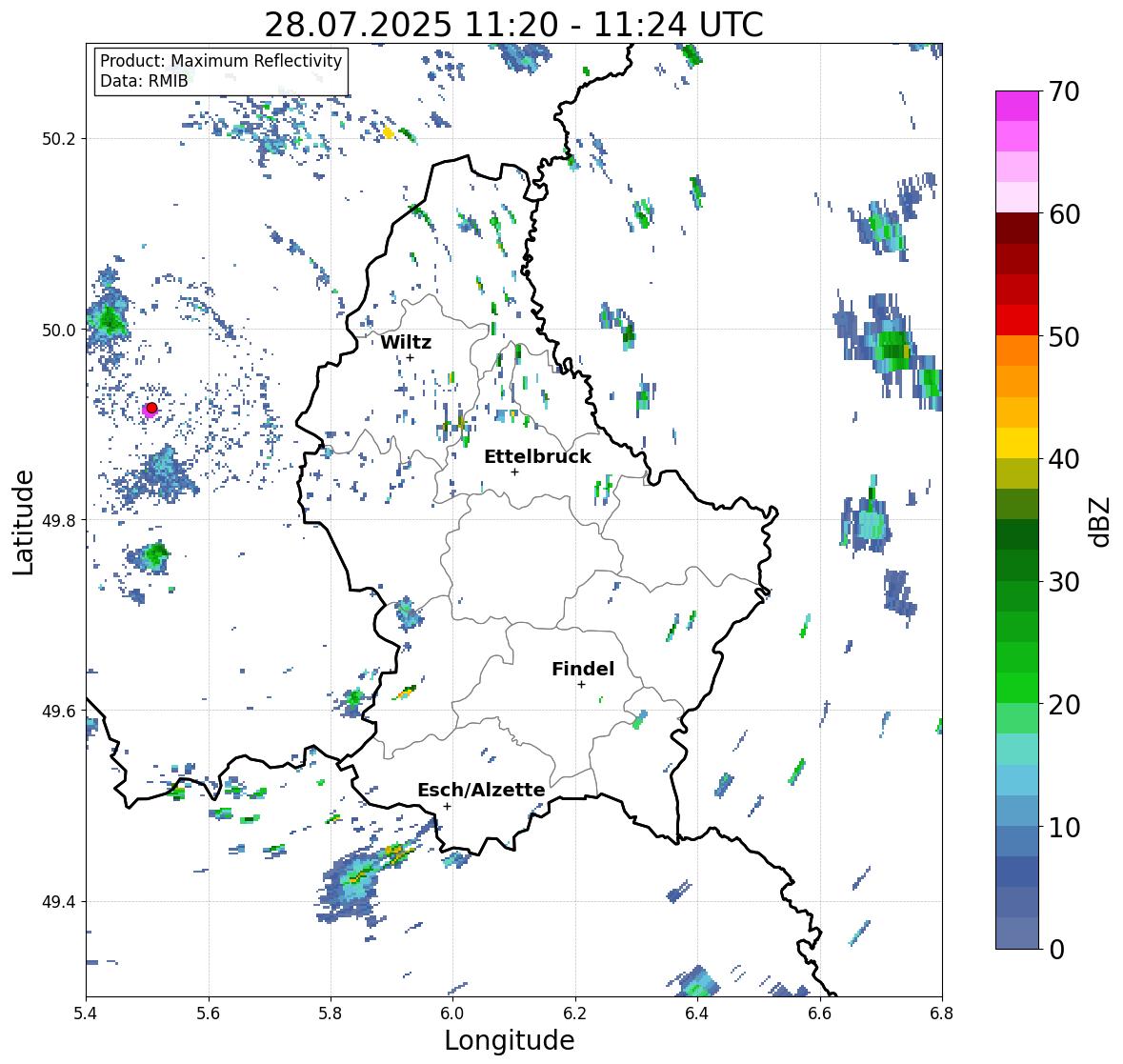Click the 'Product: Maximum Reflectivity' legend line
The width and height of the screenshot is (1123, 1064).
[x=221, y=61]
